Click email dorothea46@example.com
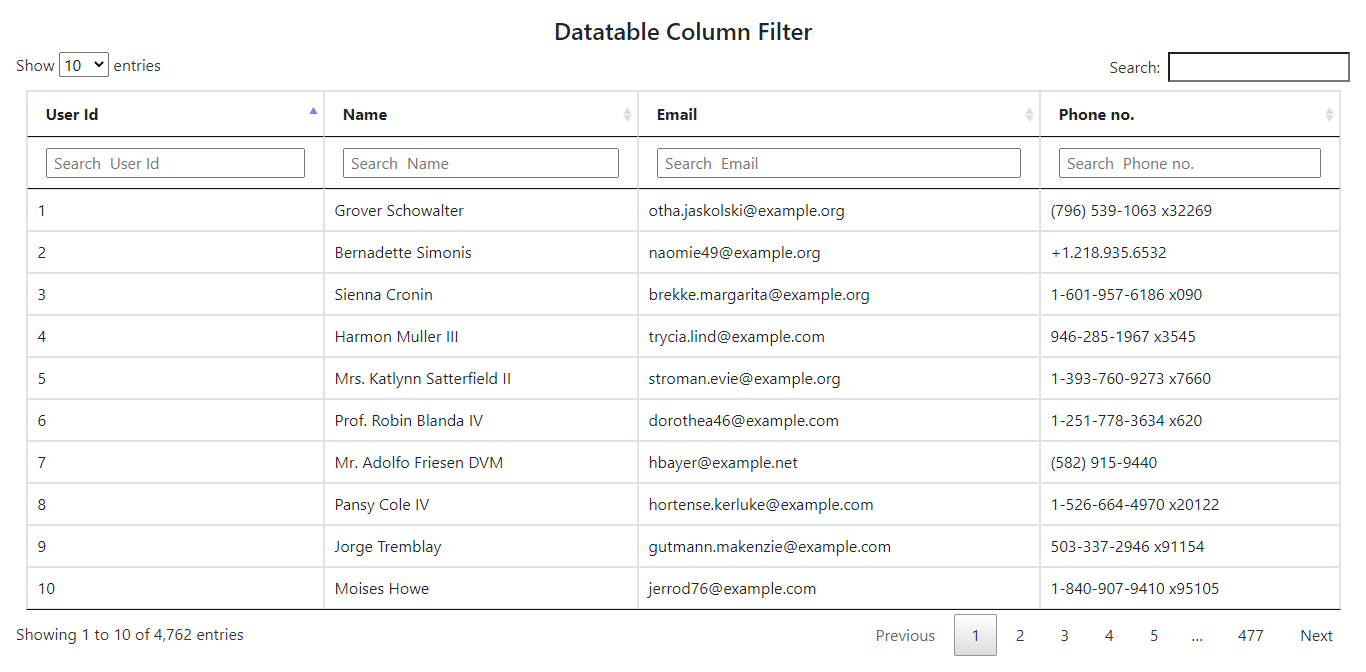This screenshot has width=1366, height=672. [744, 421]
